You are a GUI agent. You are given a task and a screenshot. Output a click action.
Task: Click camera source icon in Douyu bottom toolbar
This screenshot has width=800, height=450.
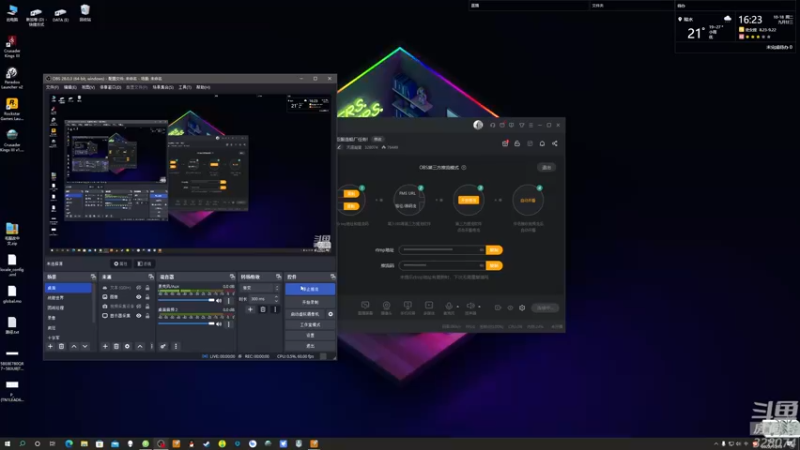tap(386, 305)
